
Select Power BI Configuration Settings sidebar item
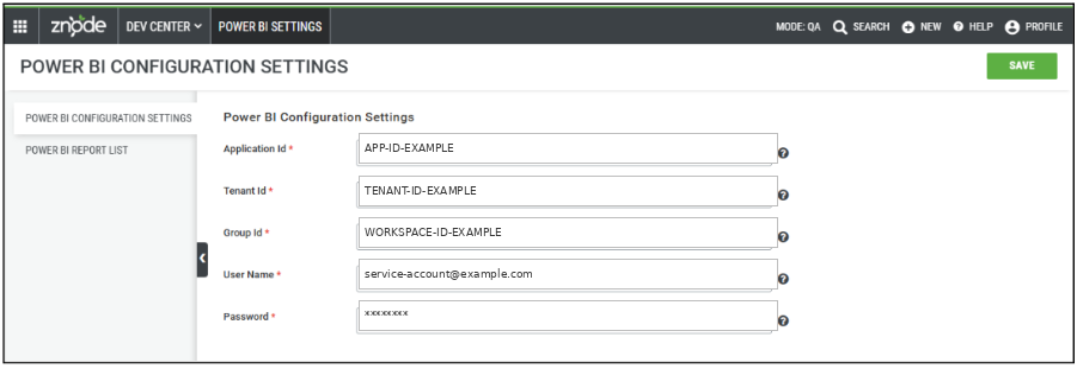(109, 118)
